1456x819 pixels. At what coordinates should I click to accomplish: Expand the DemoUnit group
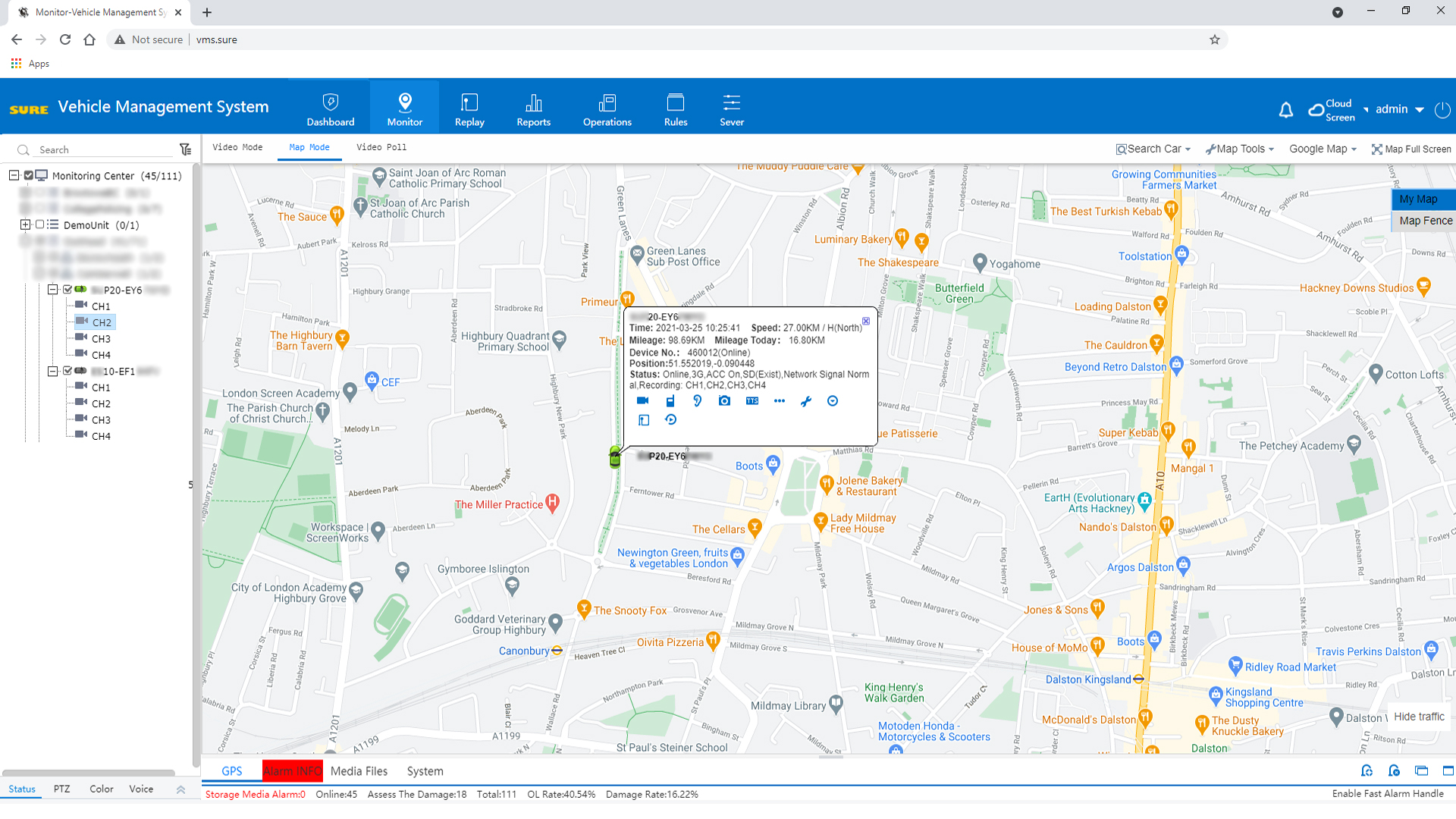25,224
